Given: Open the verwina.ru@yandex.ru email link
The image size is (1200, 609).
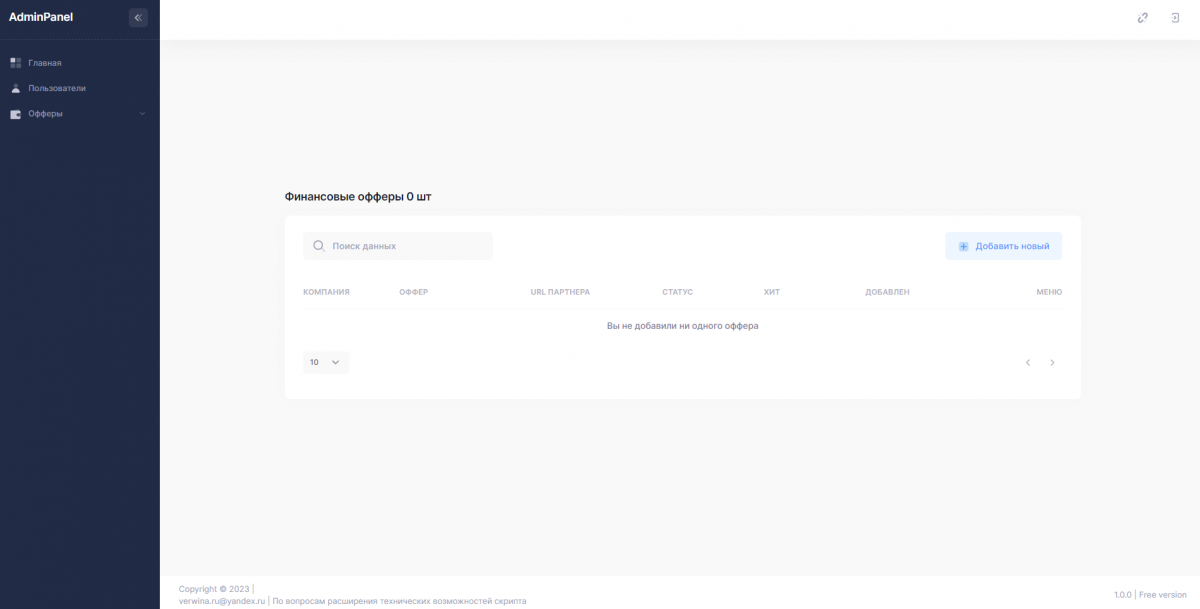Looking at the screenshot, I should pos(221,601).
